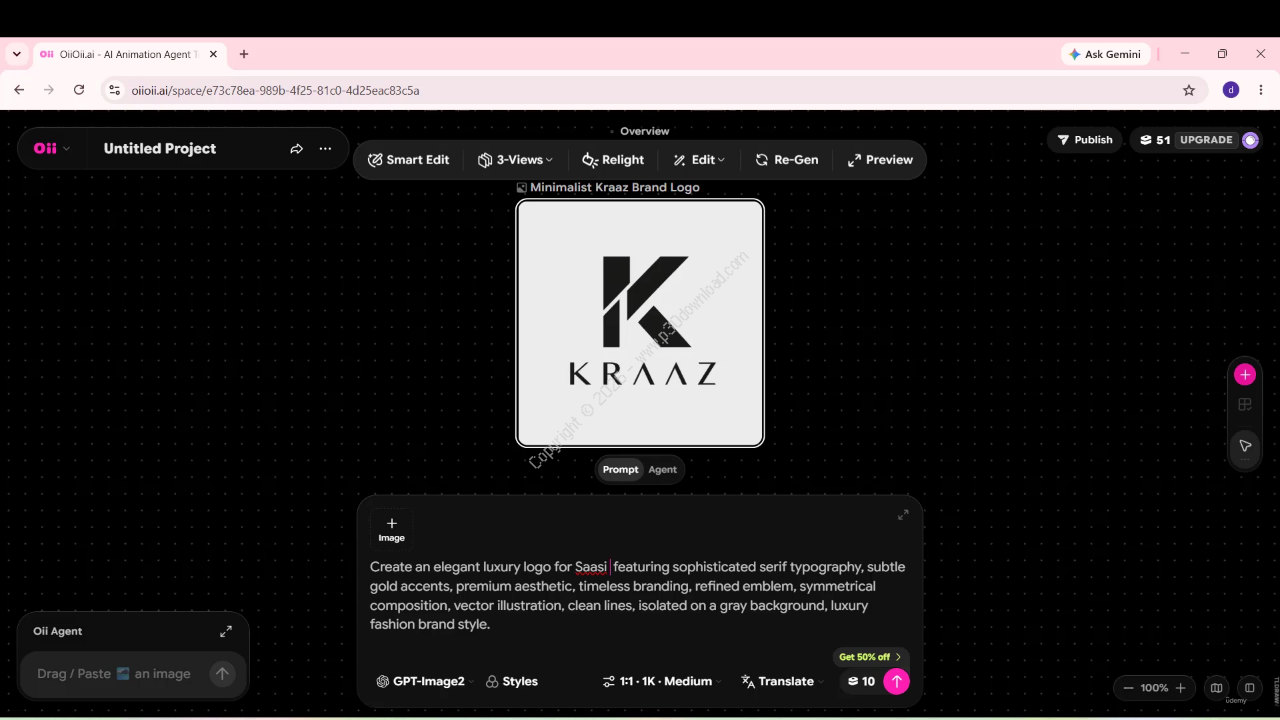Viewport: 1280px width, 720px height.
Task: Click Relight in the toolbar
Action: point(613,160)
